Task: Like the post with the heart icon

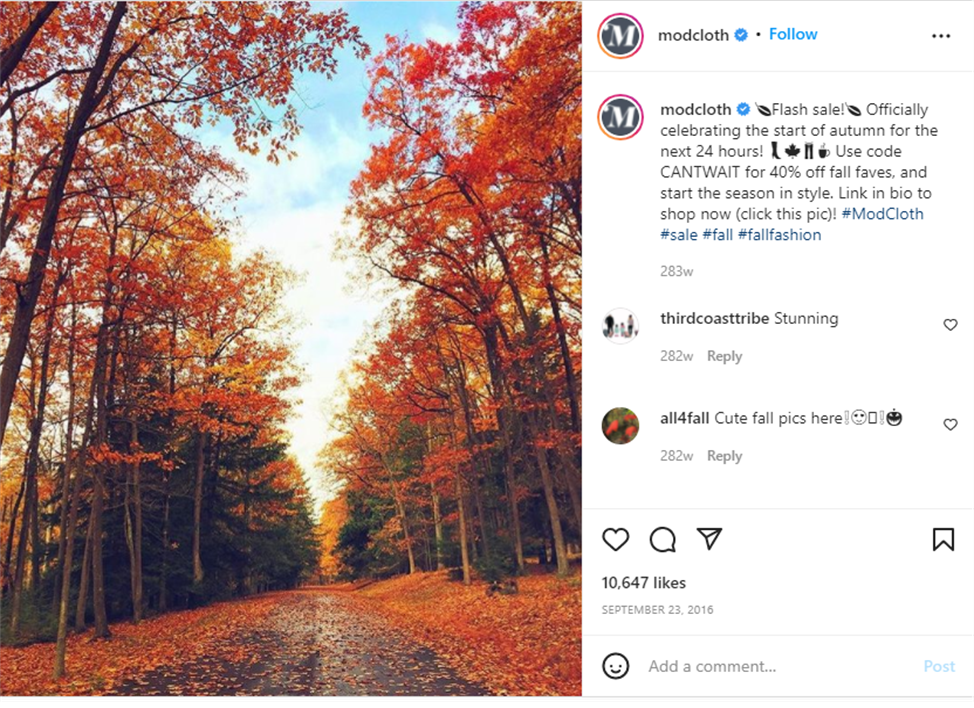Action: coord(616,540)
